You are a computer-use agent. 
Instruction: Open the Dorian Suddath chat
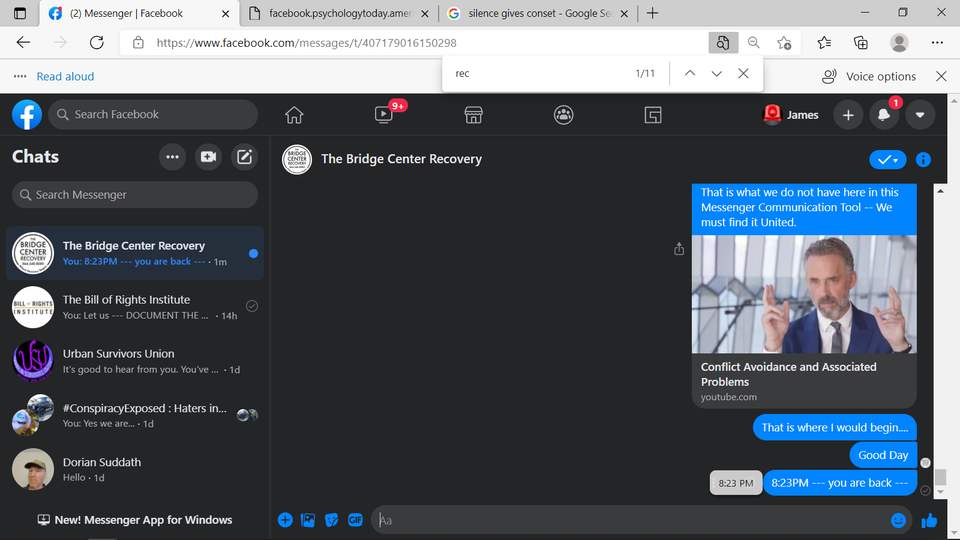click(x=135, y=469)
